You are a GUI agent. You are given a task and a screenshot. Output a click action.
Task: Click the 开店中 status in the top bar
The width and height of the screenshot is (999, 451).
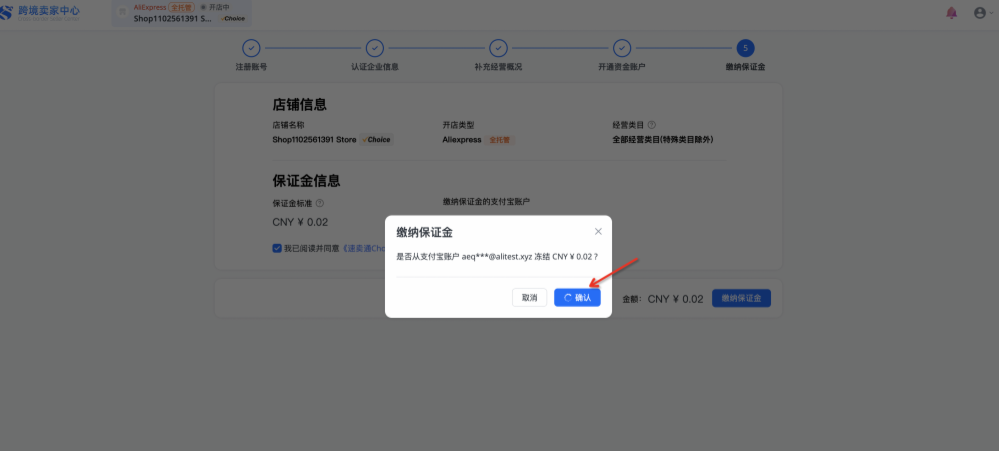pyautogui.click(x=215, y=7)
